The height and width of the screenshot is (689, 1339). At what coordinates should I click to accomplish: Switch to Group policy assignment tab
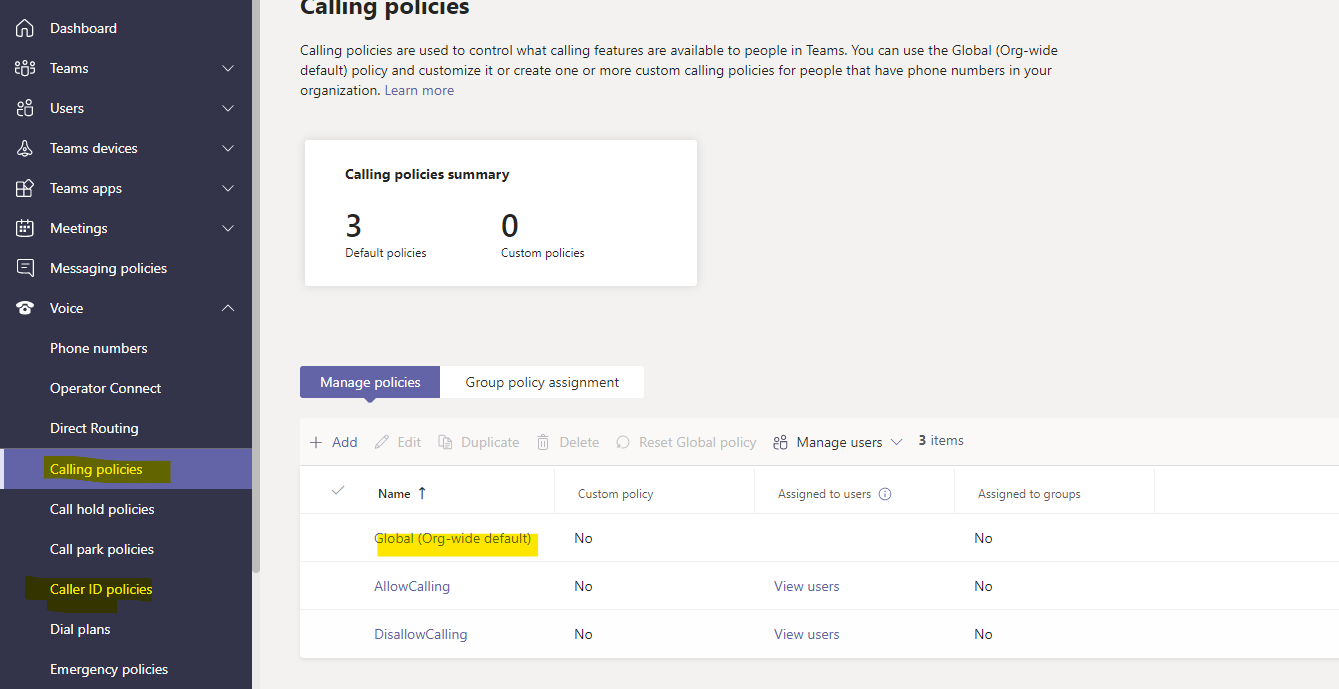coord(542,382)
